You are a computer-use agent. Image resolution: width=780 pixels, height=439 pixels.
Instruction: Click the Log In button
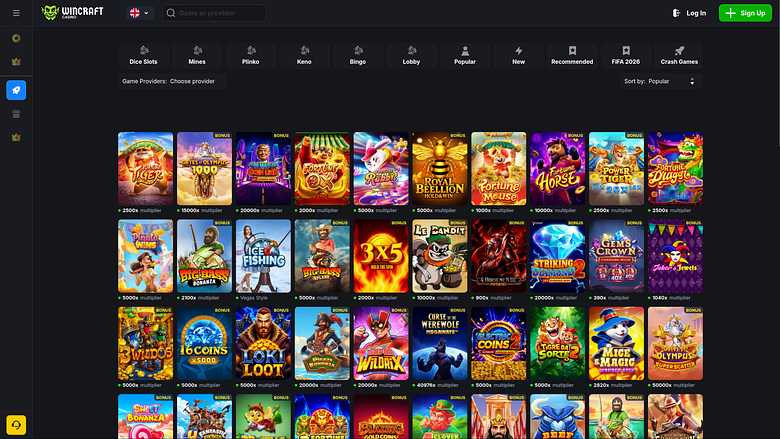pos(689,13)
